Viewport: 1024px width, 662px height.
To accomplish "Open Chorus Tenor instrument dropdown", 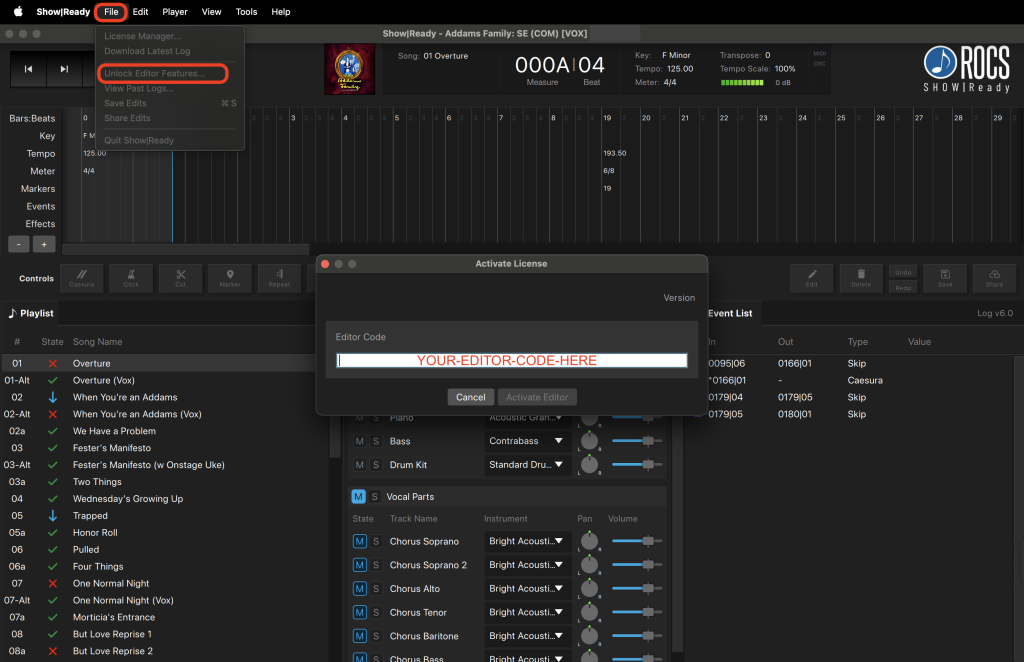I will tap(525, 613).
